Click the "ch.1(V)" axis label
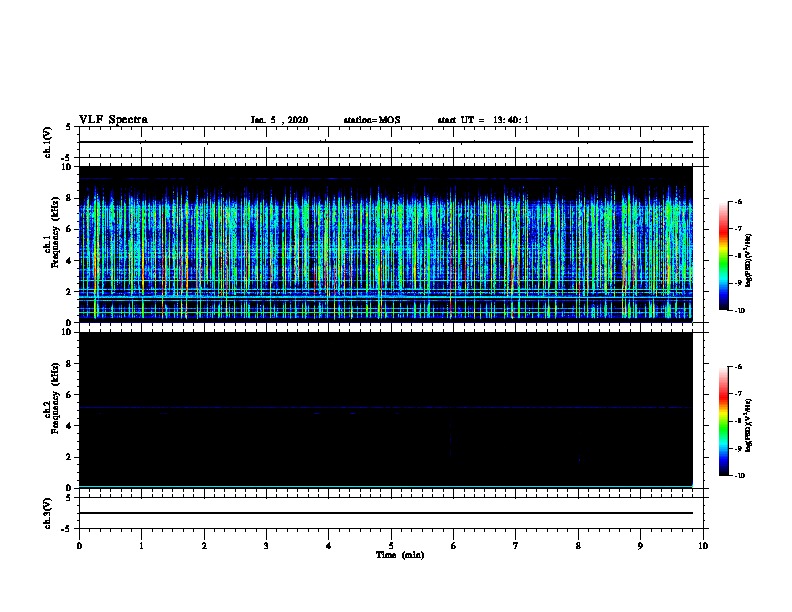 pos(48,142)
